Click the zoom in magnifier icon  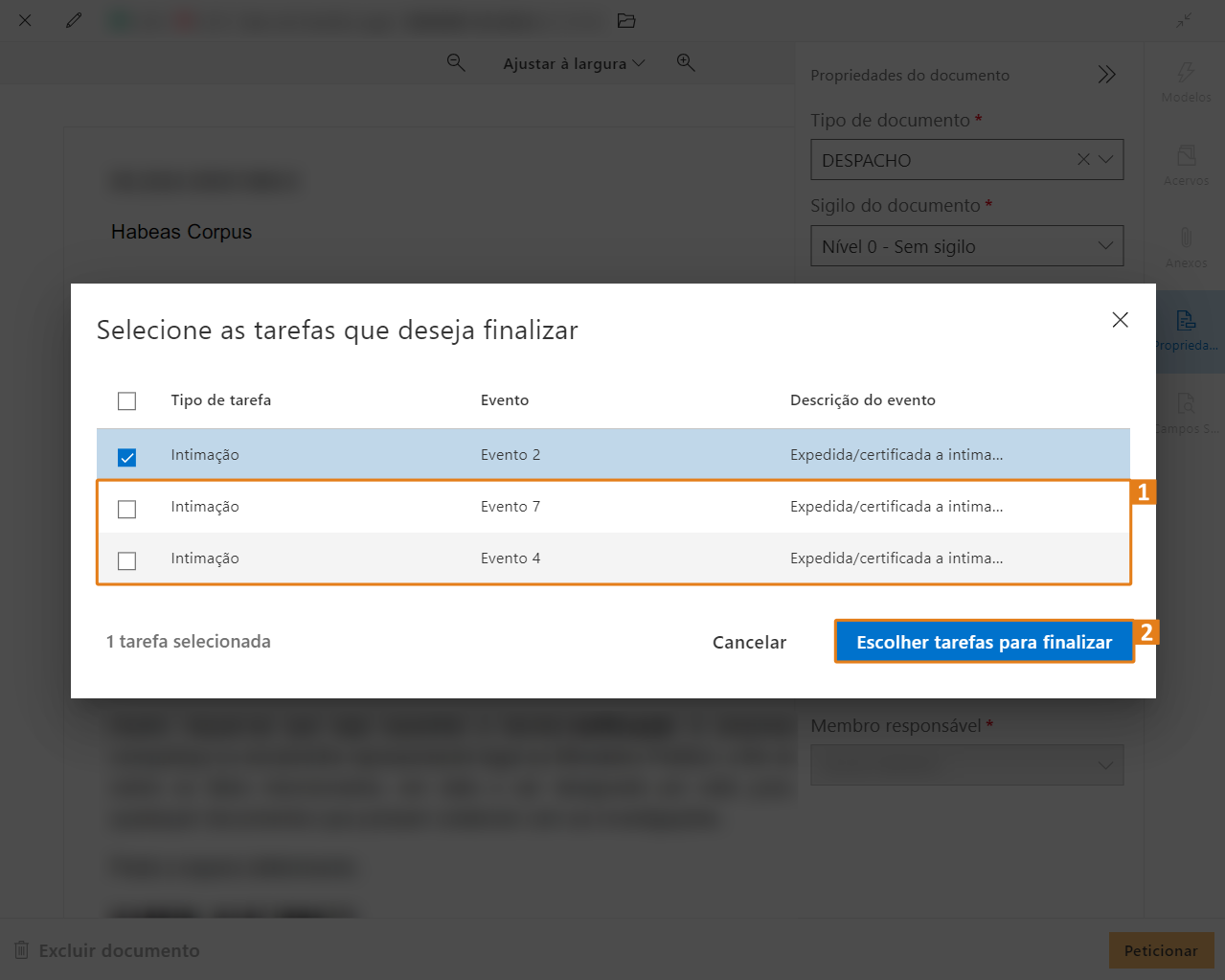686,63
